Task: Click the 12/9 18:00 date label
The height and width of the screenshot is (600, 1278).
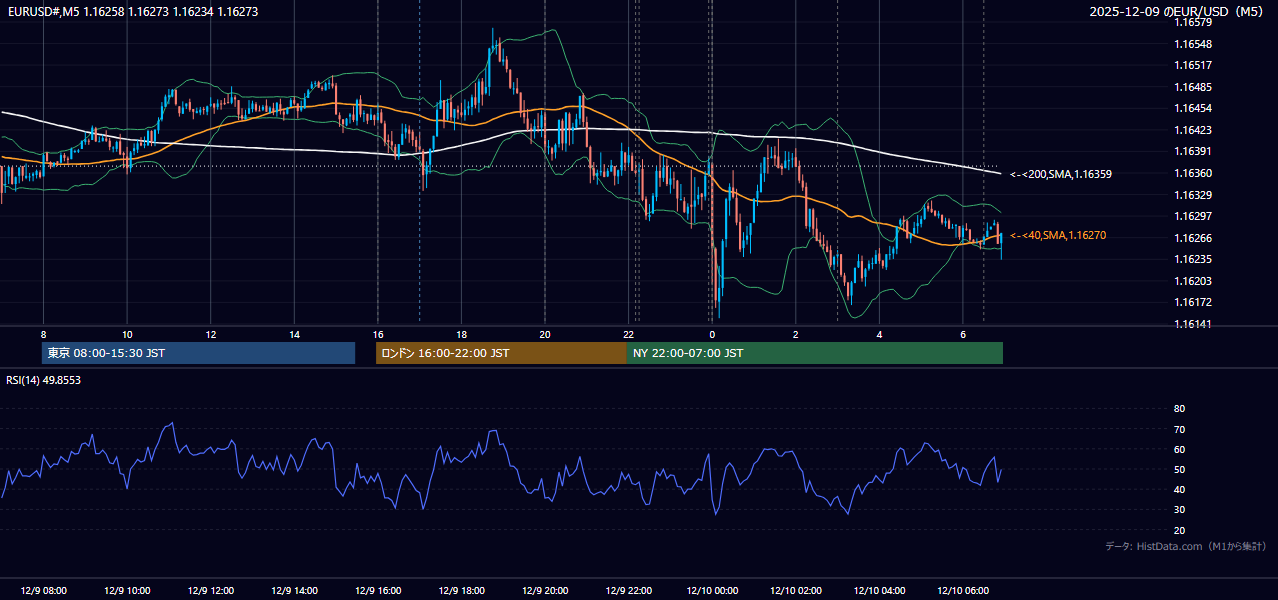Action: pyautogui.click(x=461, y=591)
